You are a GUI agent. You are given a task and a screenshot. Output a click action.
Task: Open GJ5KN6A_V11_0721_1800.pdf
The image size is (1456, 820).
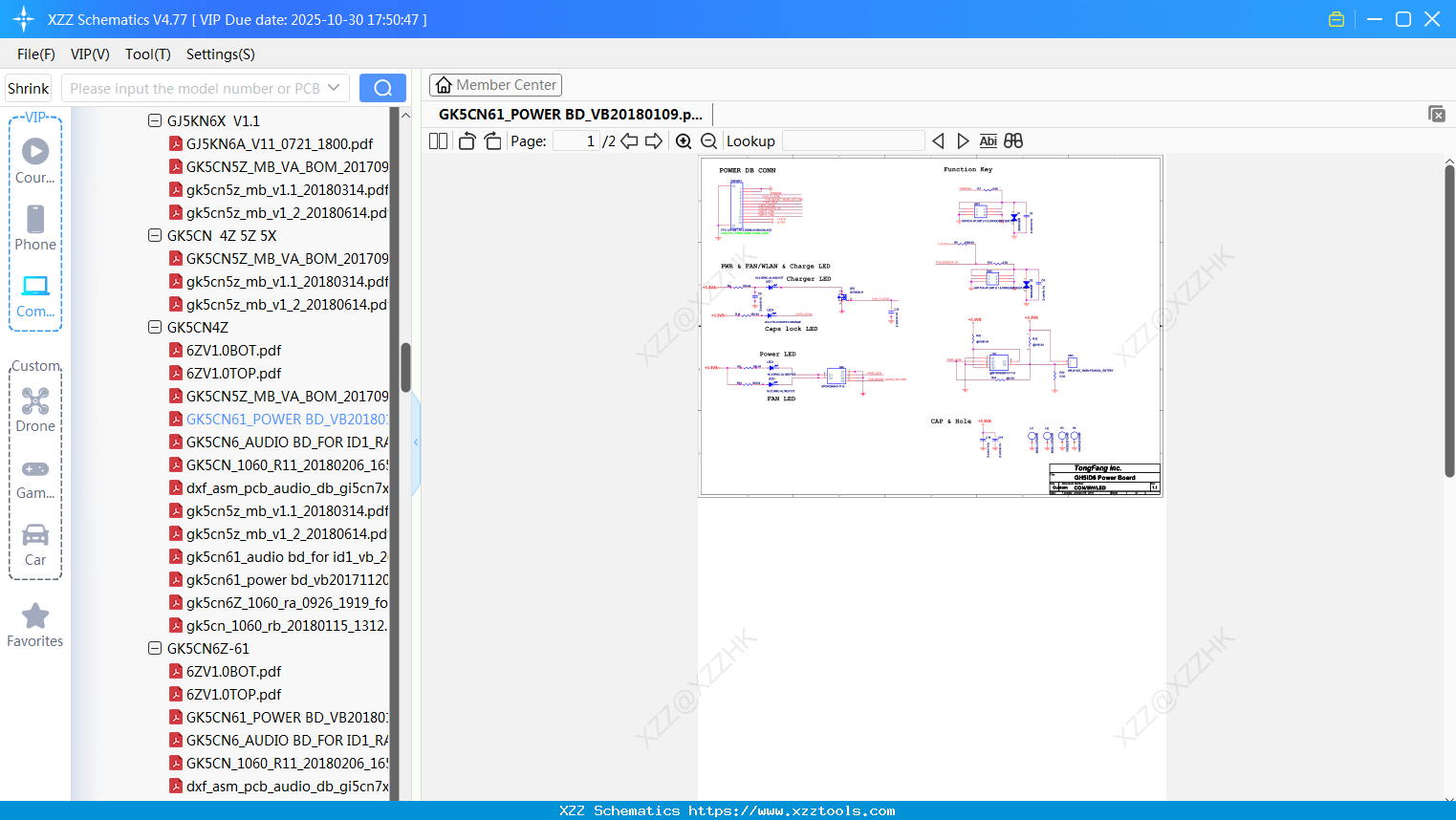click(279, 143)
